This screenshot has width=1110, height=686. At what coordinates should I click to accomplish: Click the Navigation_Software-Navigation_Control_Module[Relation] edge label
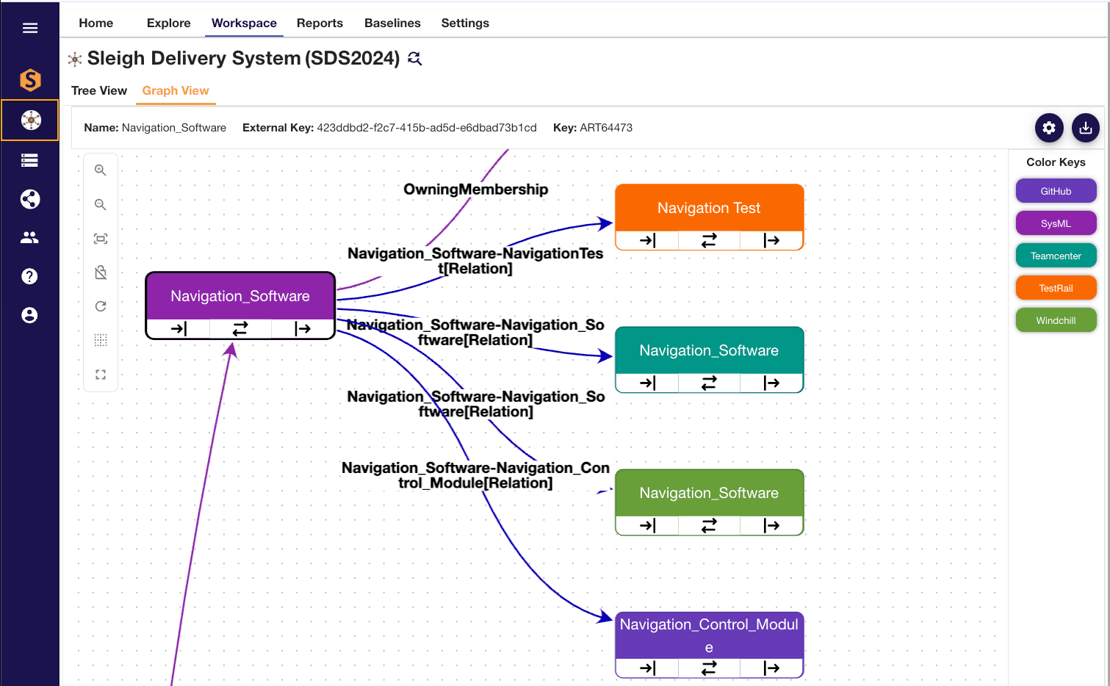475,476
